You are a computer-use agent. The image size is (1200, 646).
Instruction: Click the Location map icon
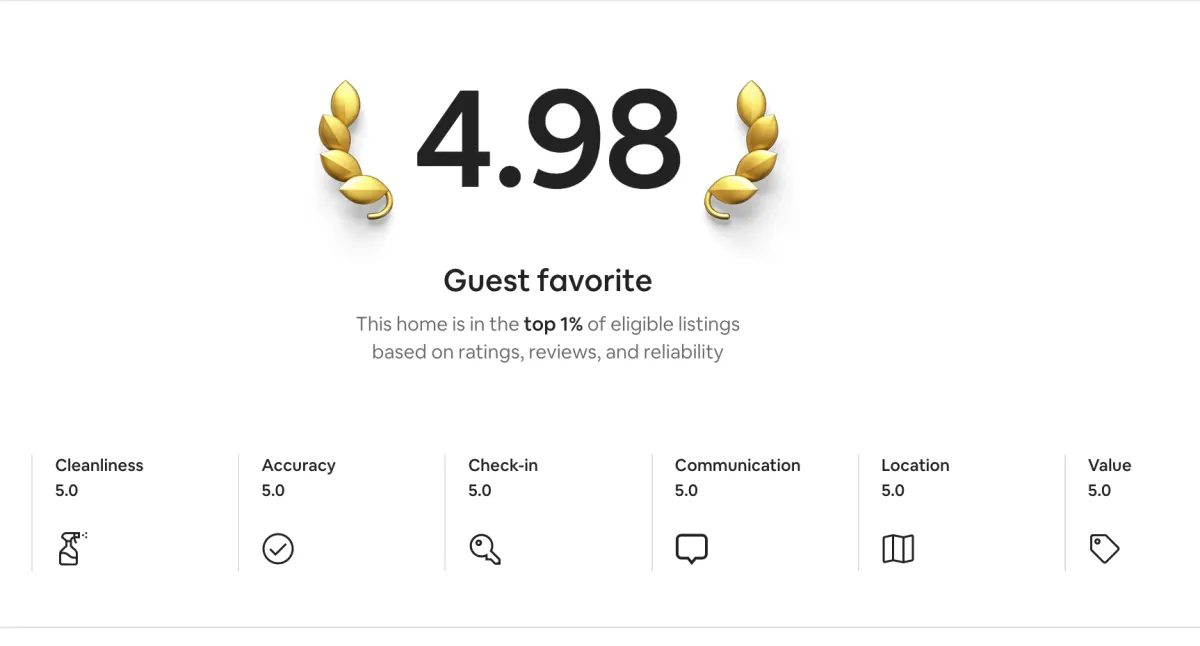pos(898,549)
